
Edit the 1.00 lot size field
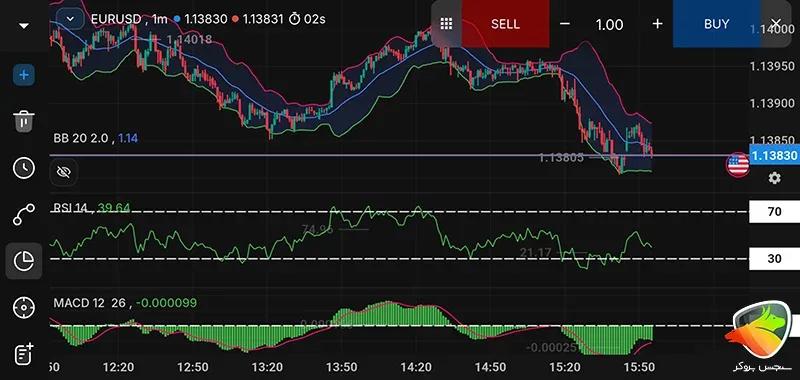[x=610, y=24]
